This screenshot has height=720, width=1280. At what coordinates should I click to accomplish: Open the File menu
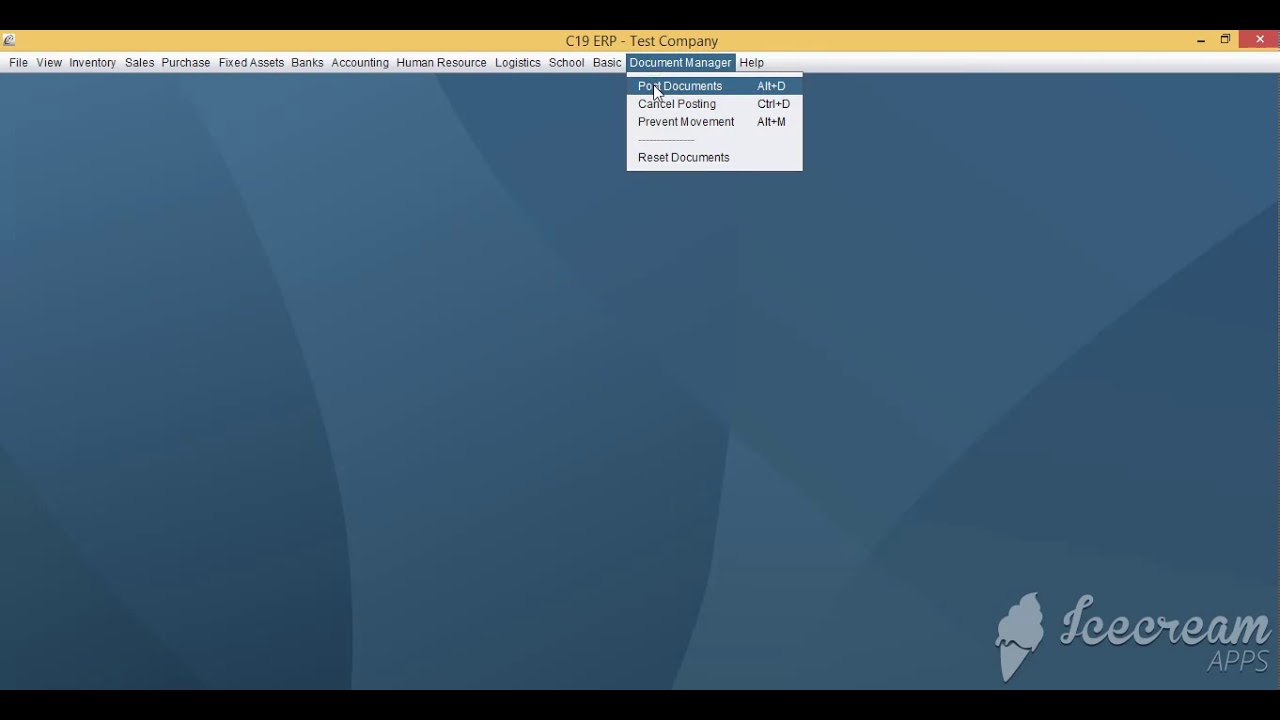(18, 63)
